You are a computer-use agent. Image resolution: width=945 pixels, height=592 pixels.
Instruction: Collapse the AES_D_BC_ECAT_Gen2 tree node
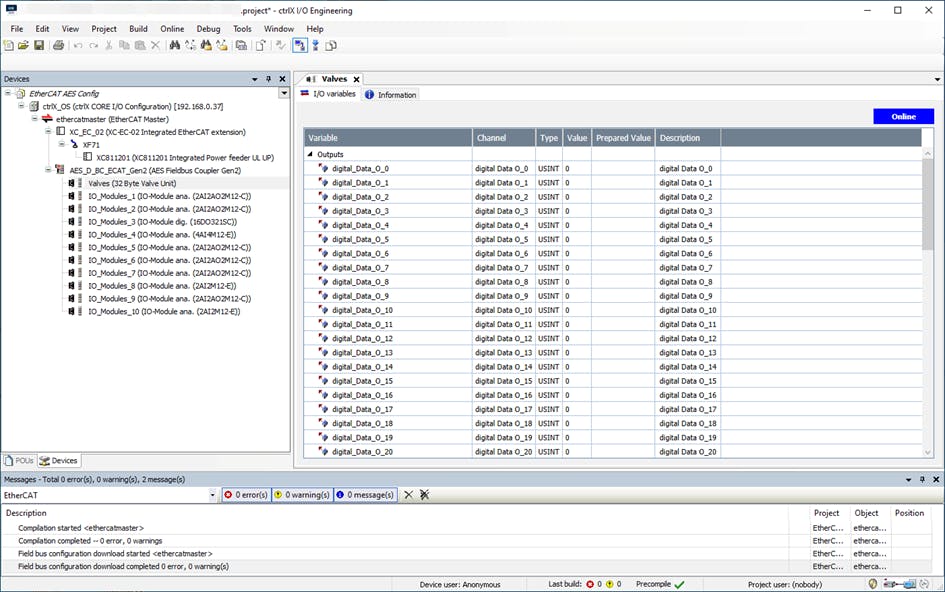pos(48,170)
